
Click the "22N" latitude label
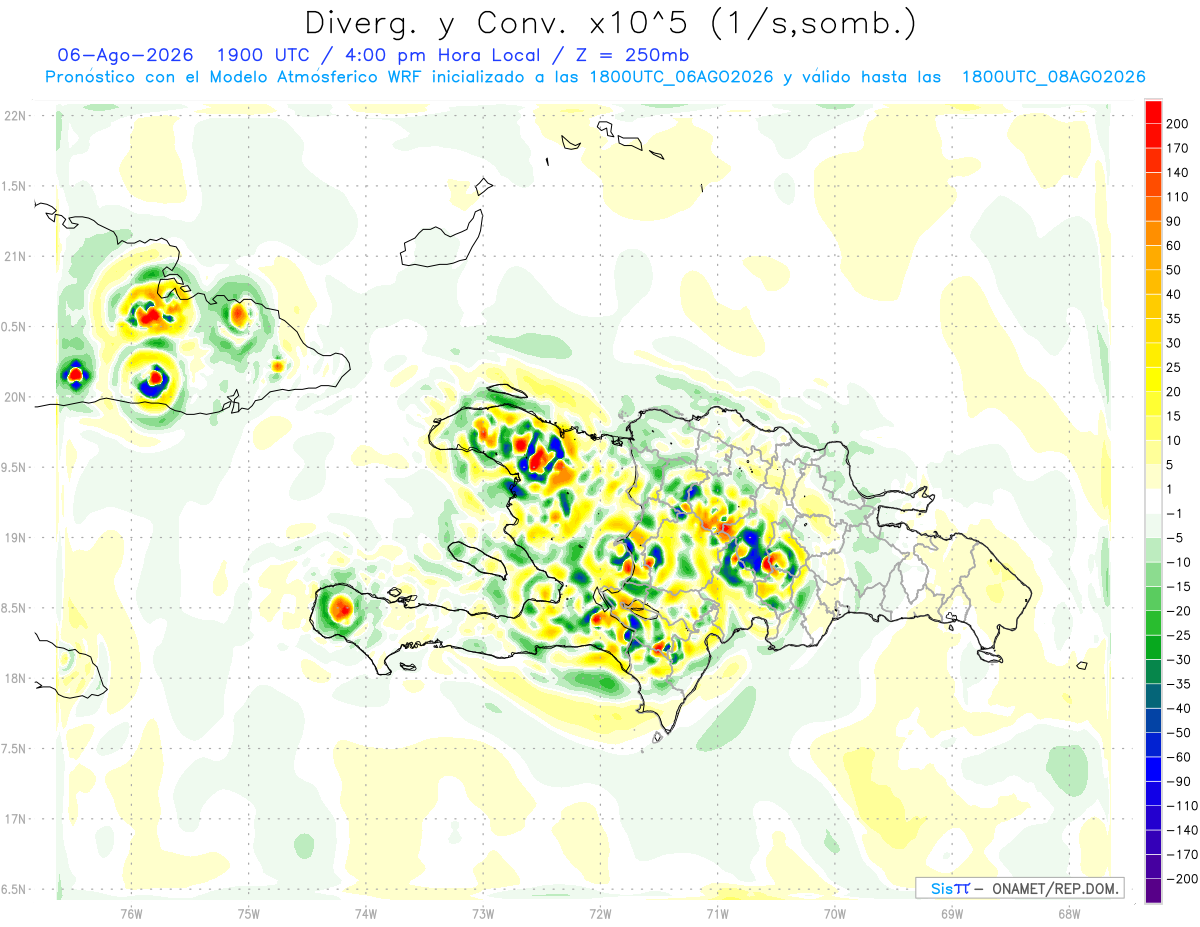pos(15,116)
